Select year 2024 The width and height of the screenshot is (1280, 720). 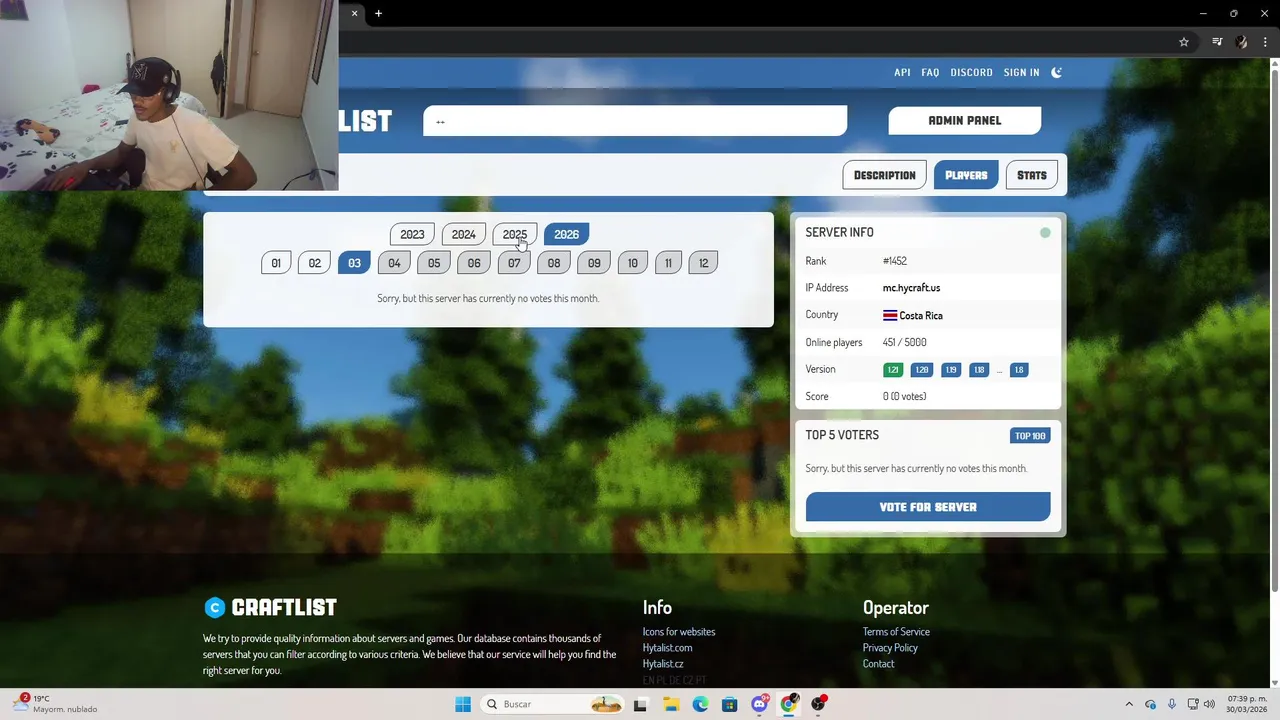point(463,234)
